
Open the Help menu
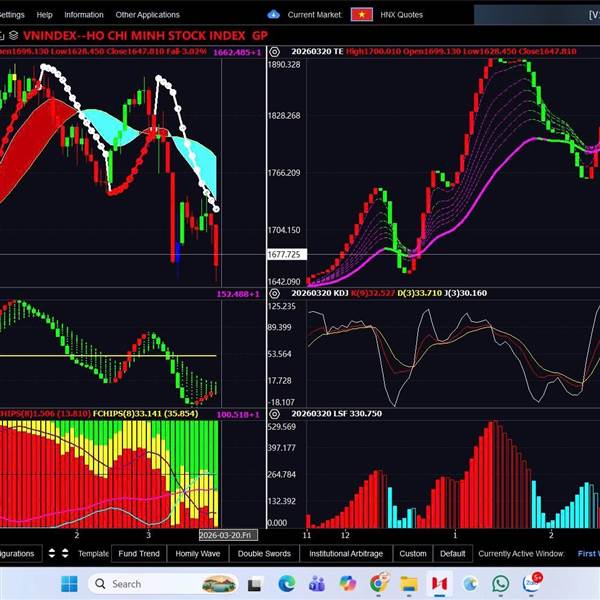[x=44, y=15]
